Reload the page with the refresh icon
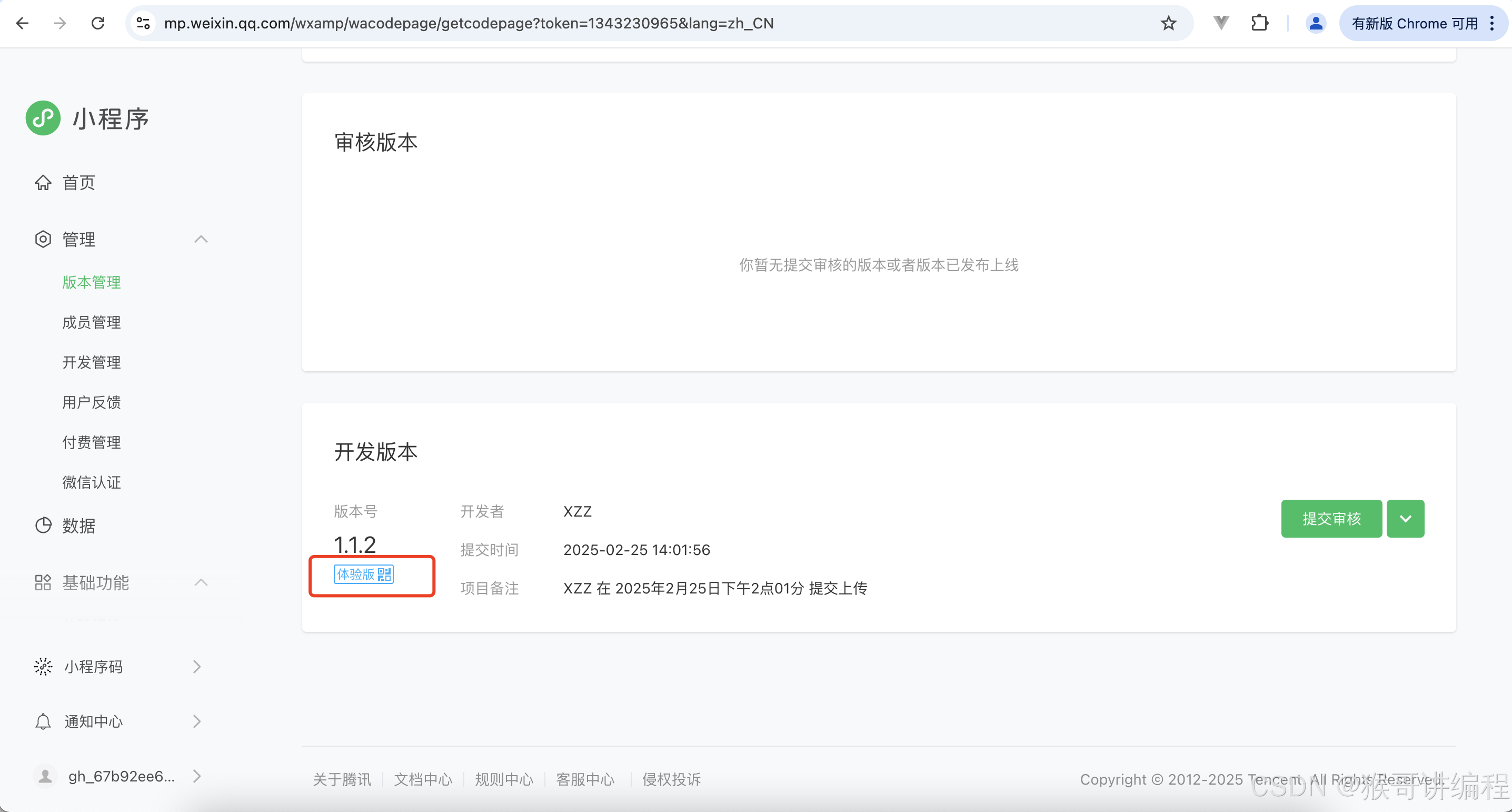 click(x=98, y=24)
